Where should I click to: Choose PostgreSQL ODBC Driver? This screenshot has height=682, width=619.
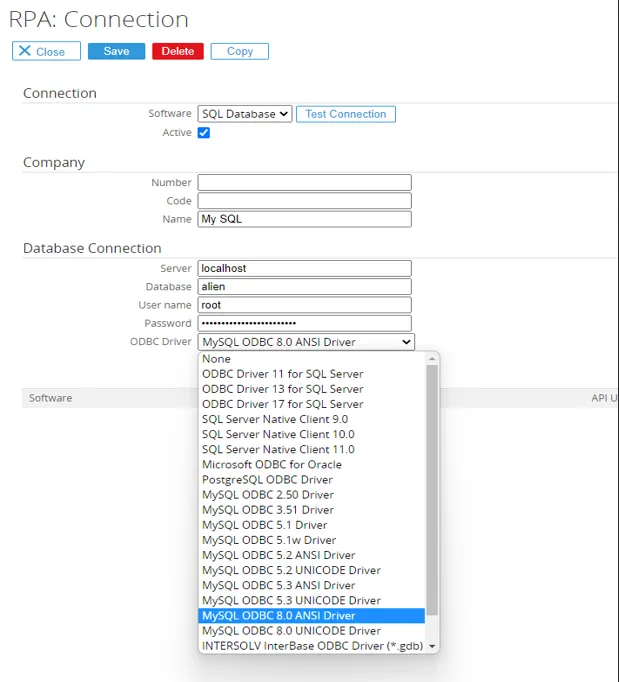(x=311, y=480)
